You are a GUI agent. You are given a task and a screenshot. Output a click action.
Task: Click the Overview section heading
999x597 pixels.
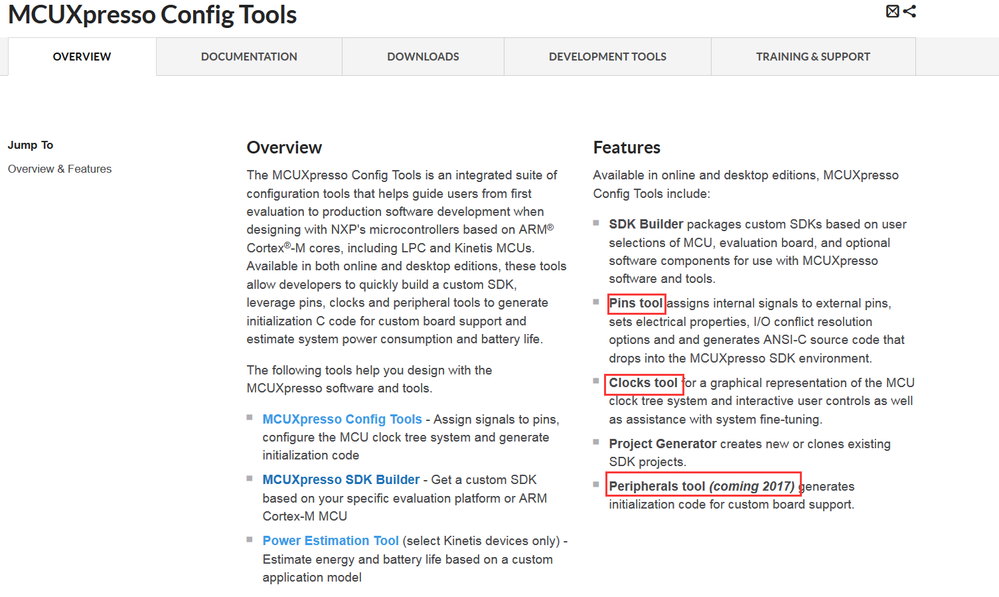pos(284,148)
